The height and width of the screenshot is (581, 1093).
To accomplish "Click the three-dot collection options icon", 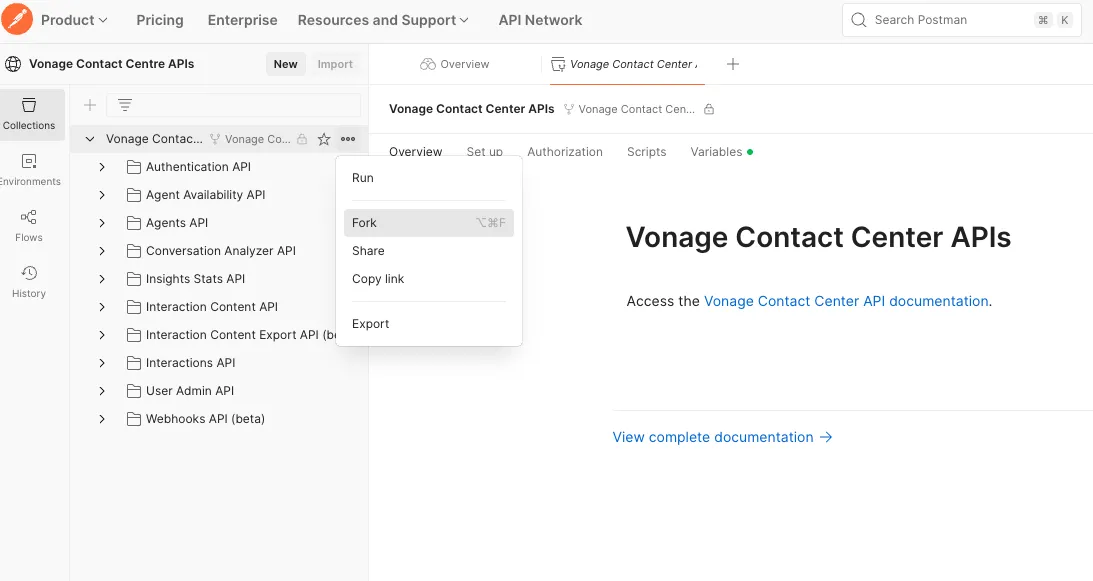I will pyautogui.click(x=347, y=140).
